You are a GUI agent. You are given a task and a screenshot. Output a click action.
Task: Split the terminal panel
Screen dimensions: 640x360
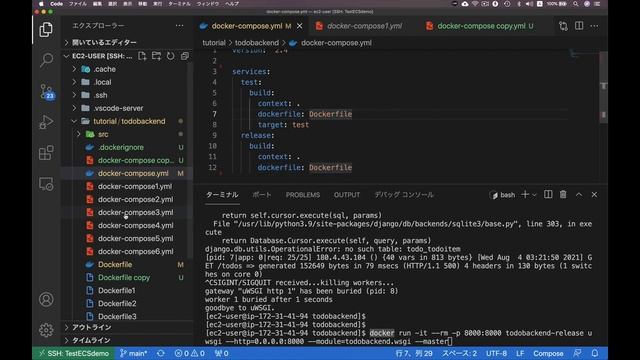(x=548, y=195)
